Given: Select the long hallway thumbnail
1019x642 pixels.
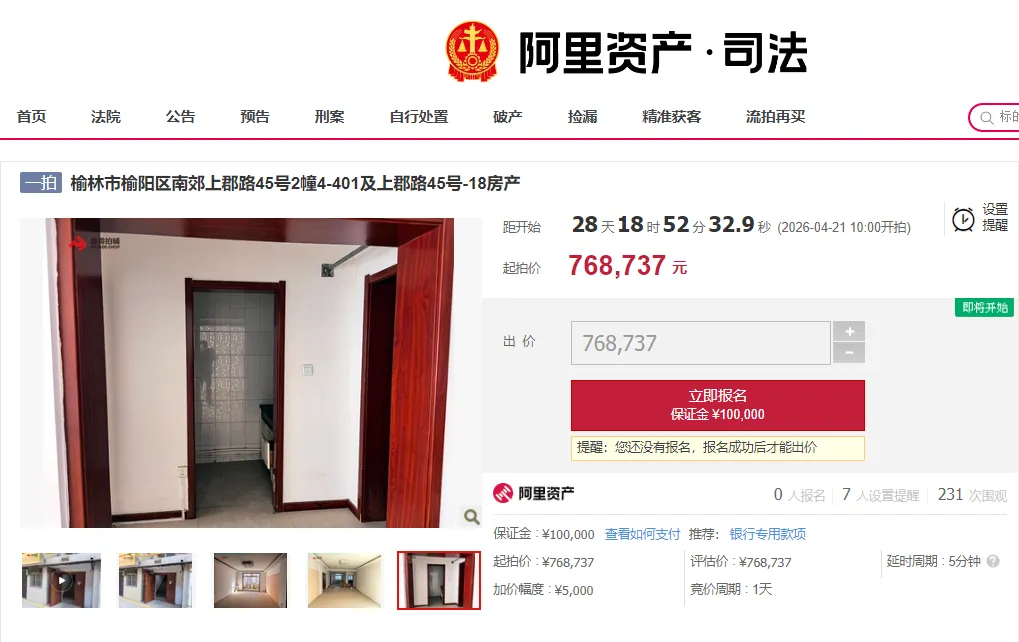Looking at the screenshot, I should [344, 580].
